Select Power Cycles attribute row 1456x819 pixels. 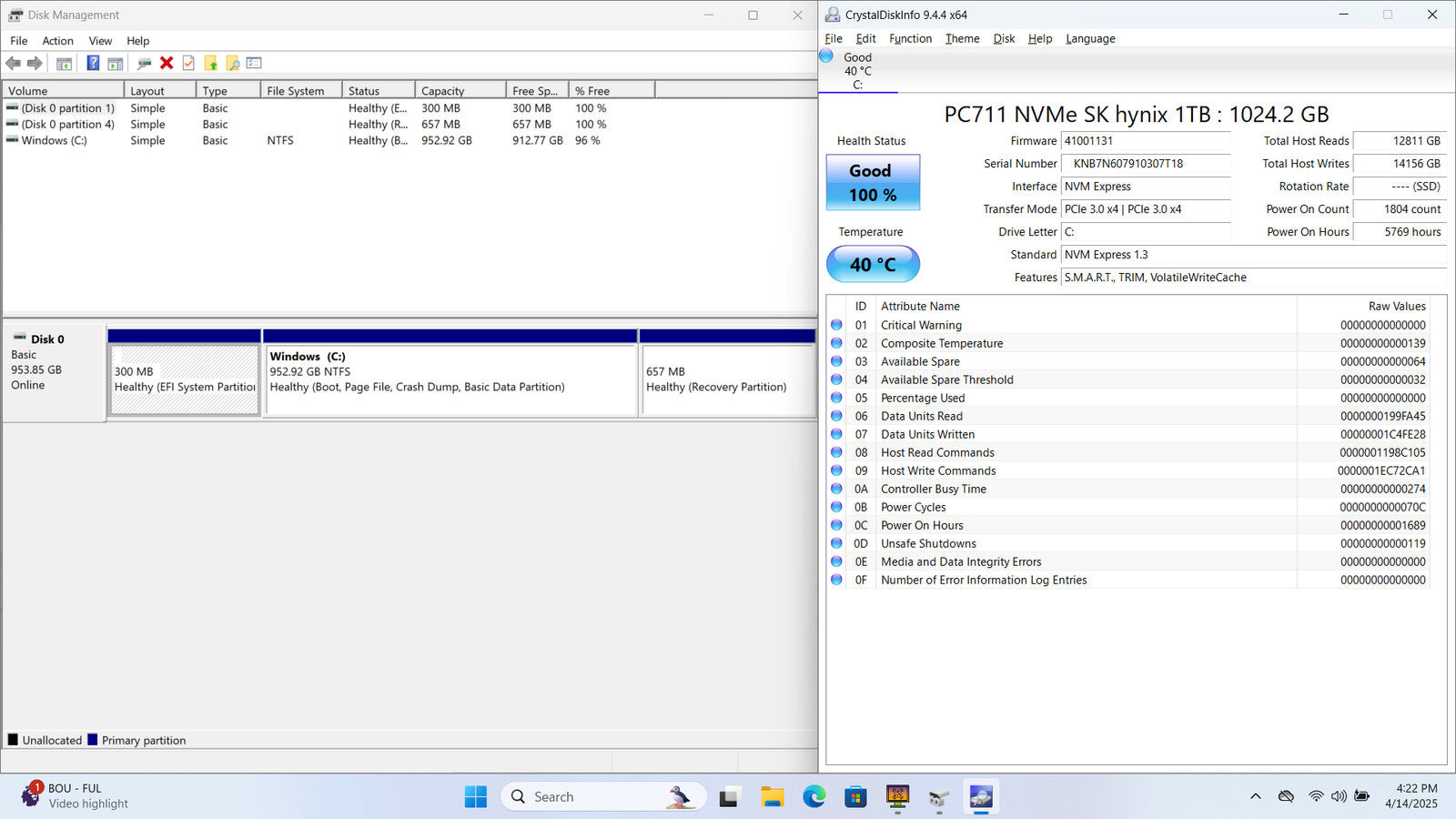pos(1128,507)
